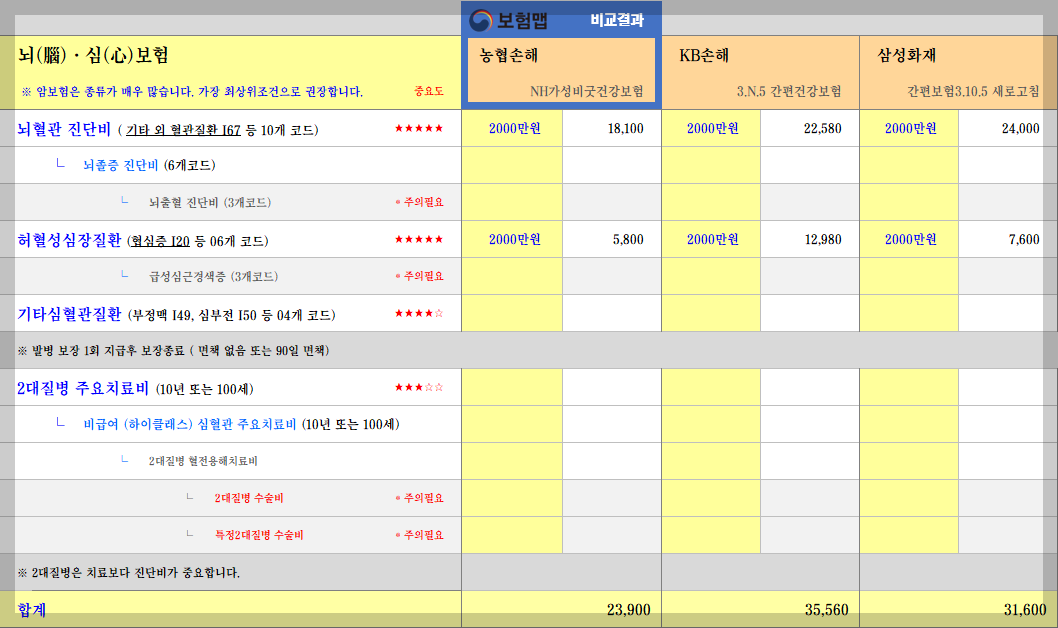The width and height of the screenshot is (1058, 628).
Task: Select KB손해 2000만원 cell for 허혈성심장질환
Action: click(x=711, y=239)
